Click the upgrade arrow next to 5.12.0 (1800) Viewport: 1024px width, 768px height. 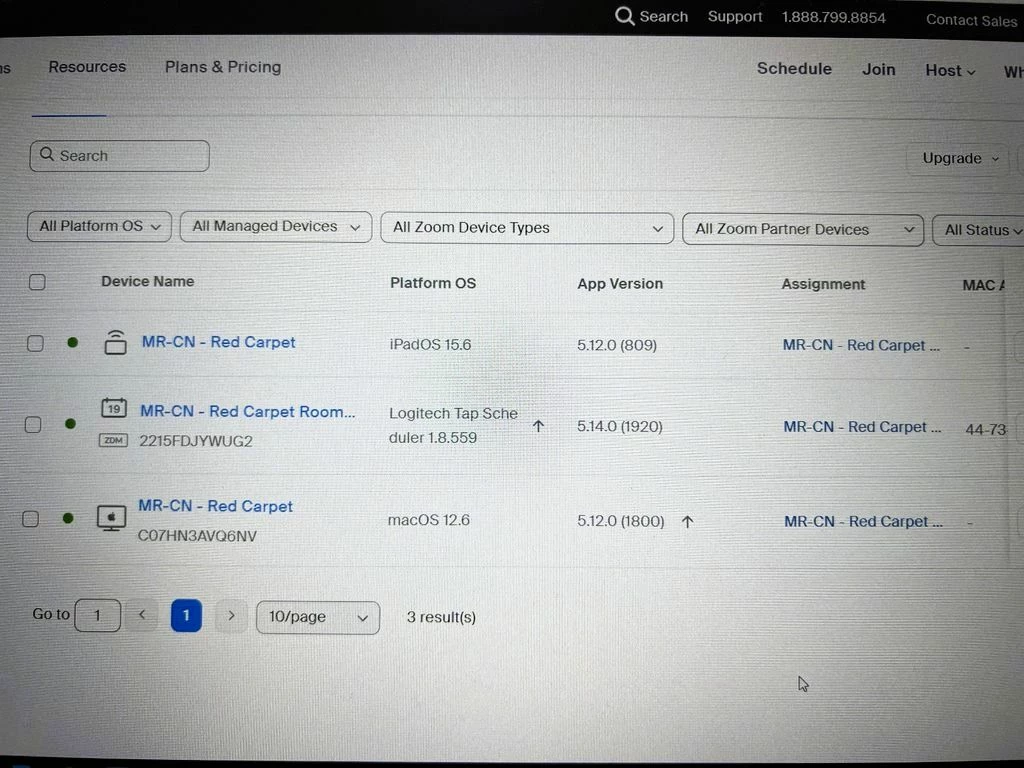(687, 521)
